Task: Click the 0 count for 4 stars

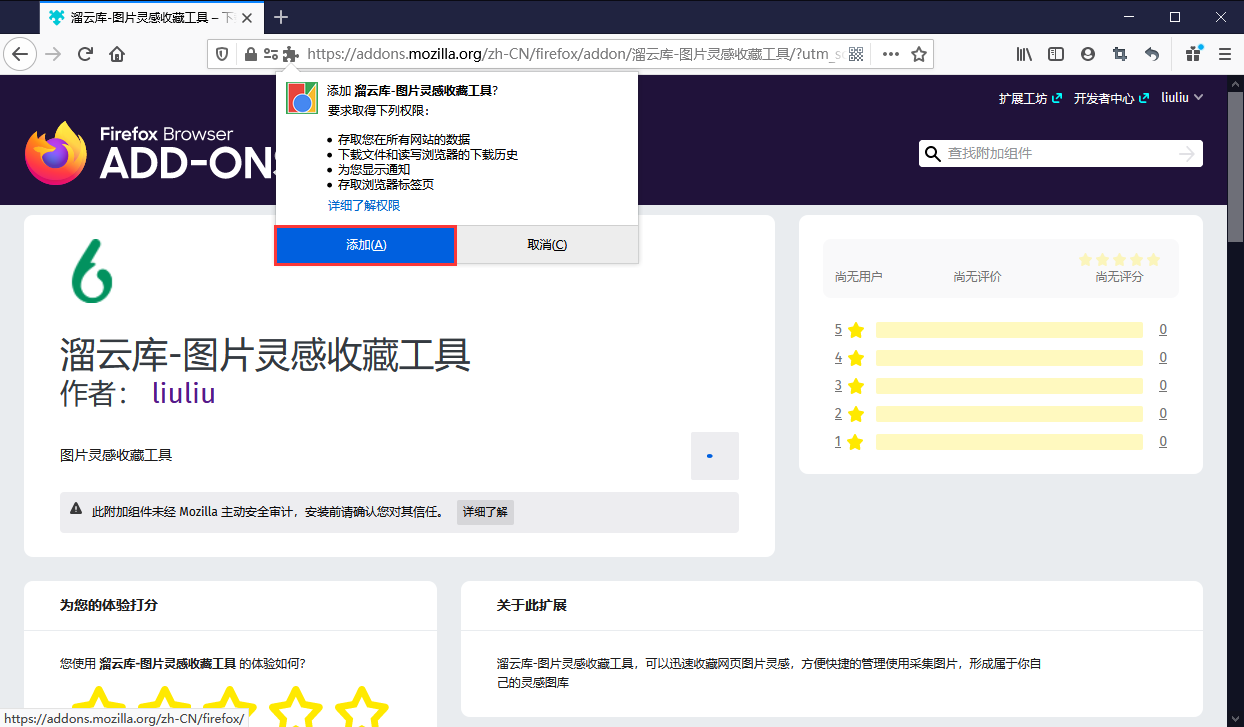Action: (x=1163, y=358)
